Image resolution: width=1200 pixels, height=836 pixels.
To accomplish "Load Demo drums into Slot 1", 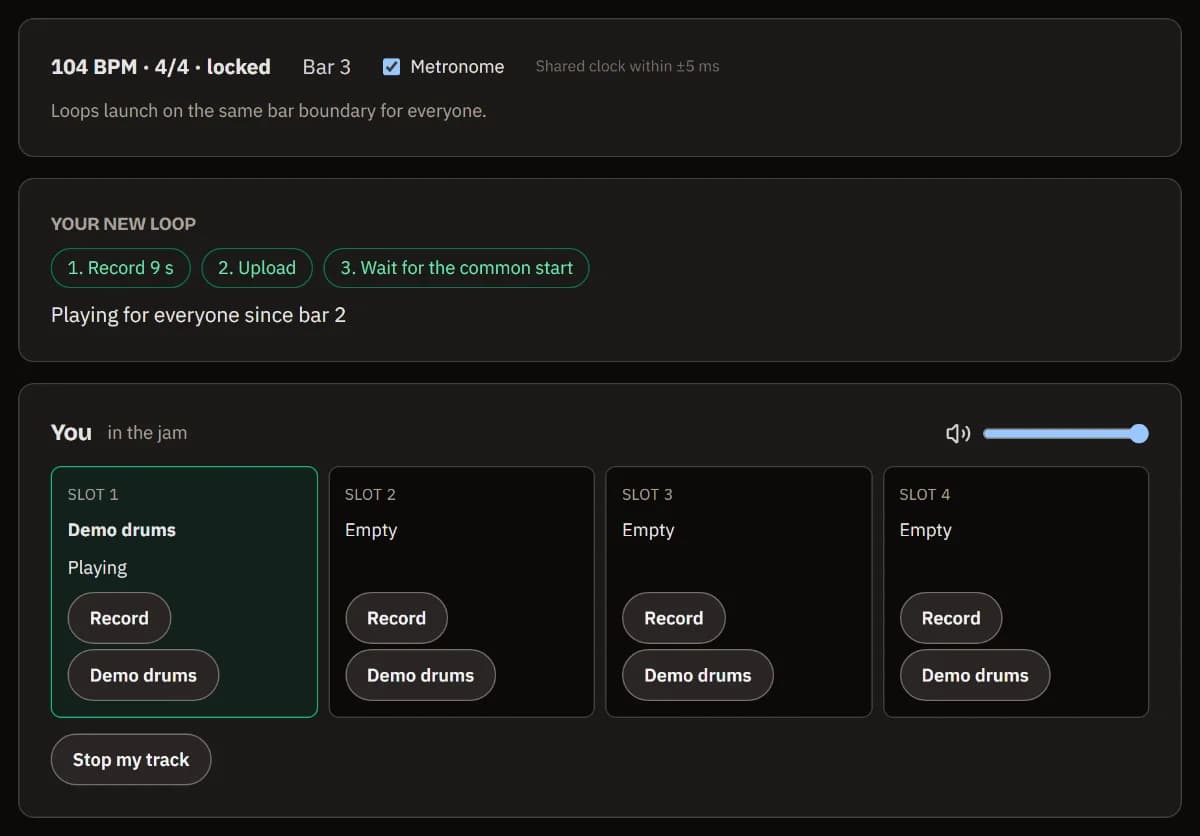I will pyautogui.click(x=143, y=675).
